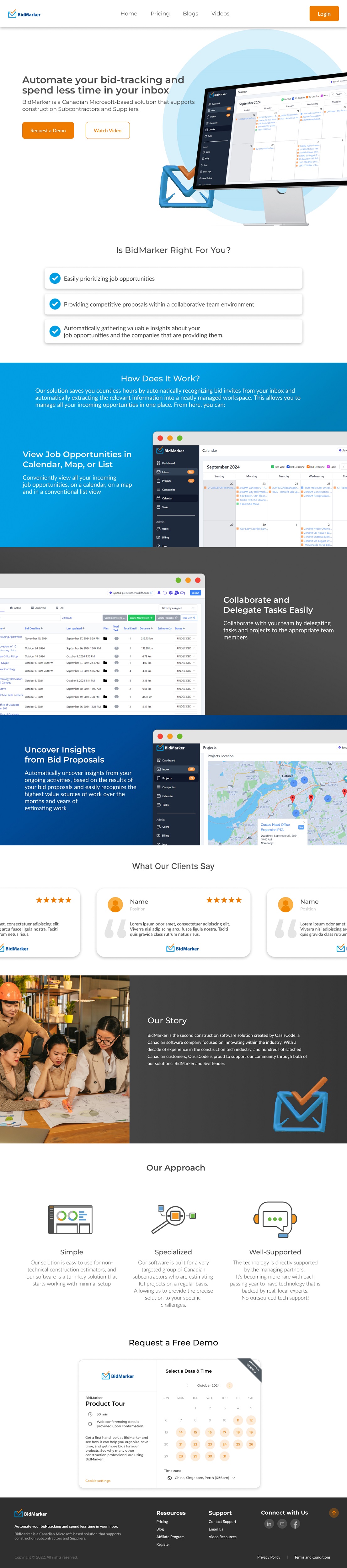Open the Email Us footer link

pyautogui.click(x=216, y=1529)
